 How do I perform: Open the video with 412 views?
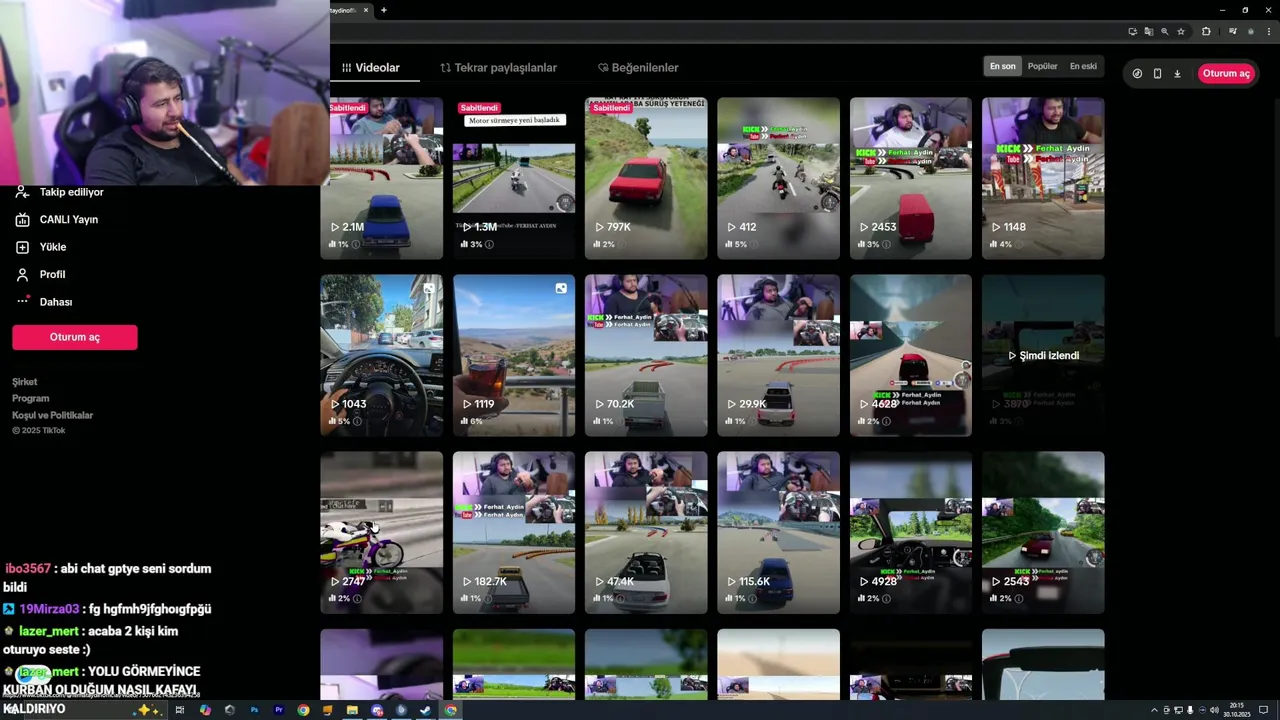[x=778, y=178]
